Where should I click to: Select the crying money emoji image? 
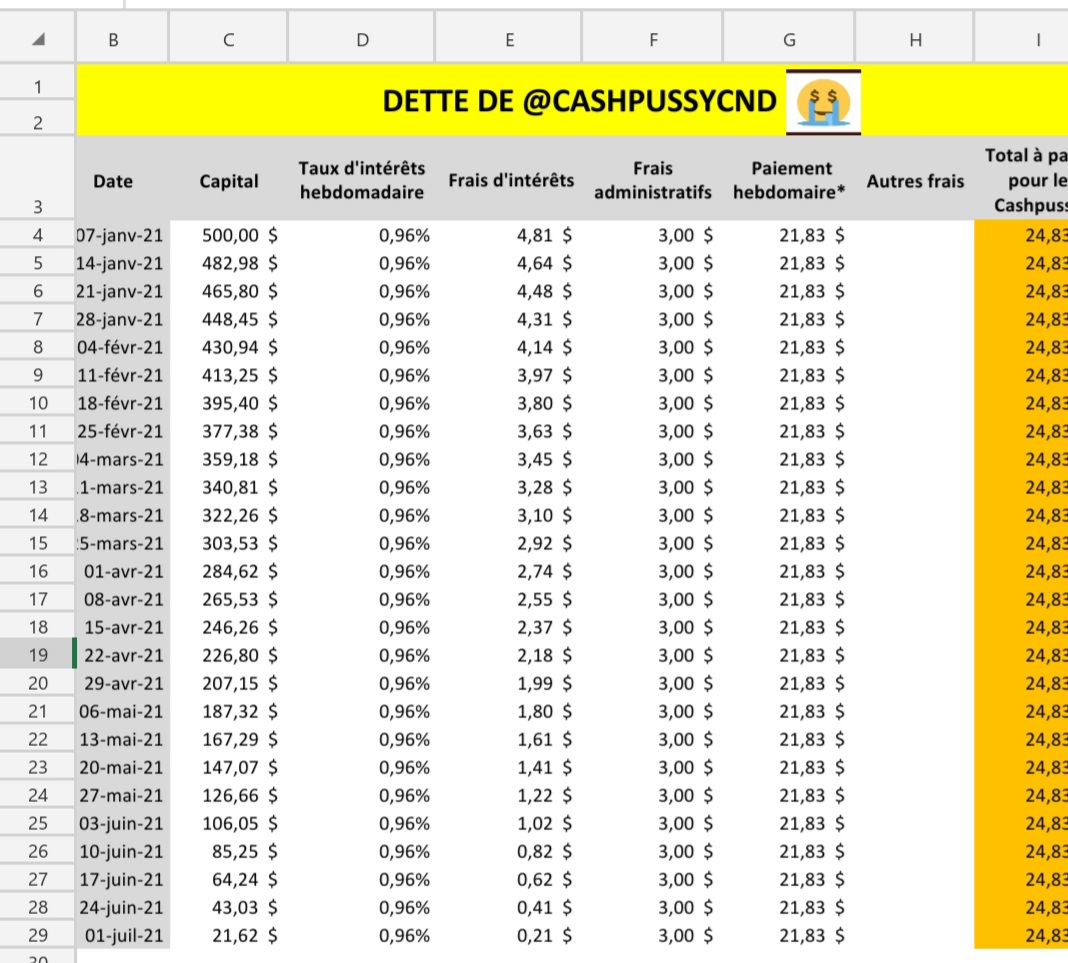pyautogui.click(x=823, y=102)
